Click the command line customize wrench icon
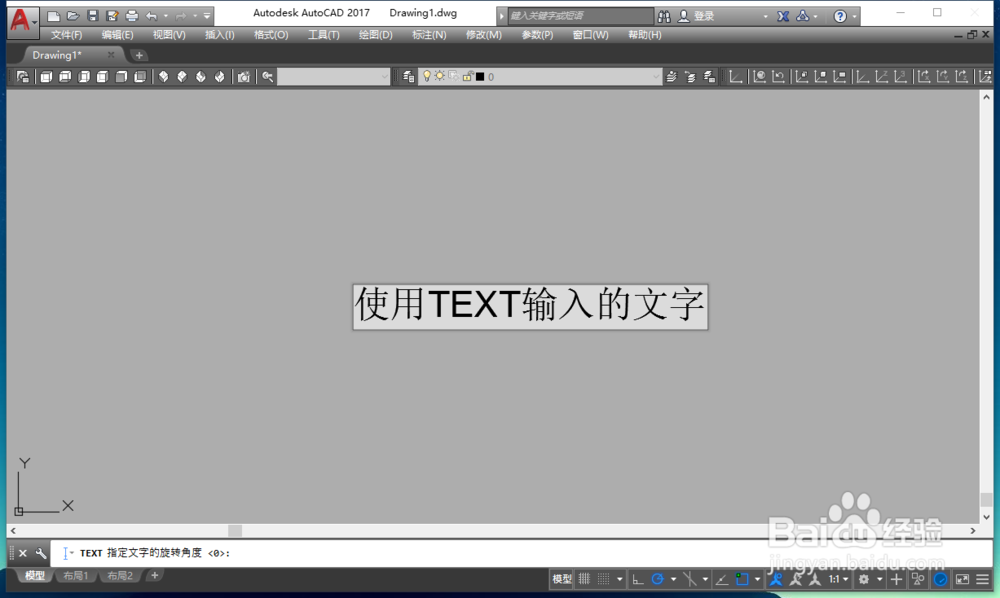Image resolution: width=1000 pixels, height=598 pixels. click(x=41, y=553)
